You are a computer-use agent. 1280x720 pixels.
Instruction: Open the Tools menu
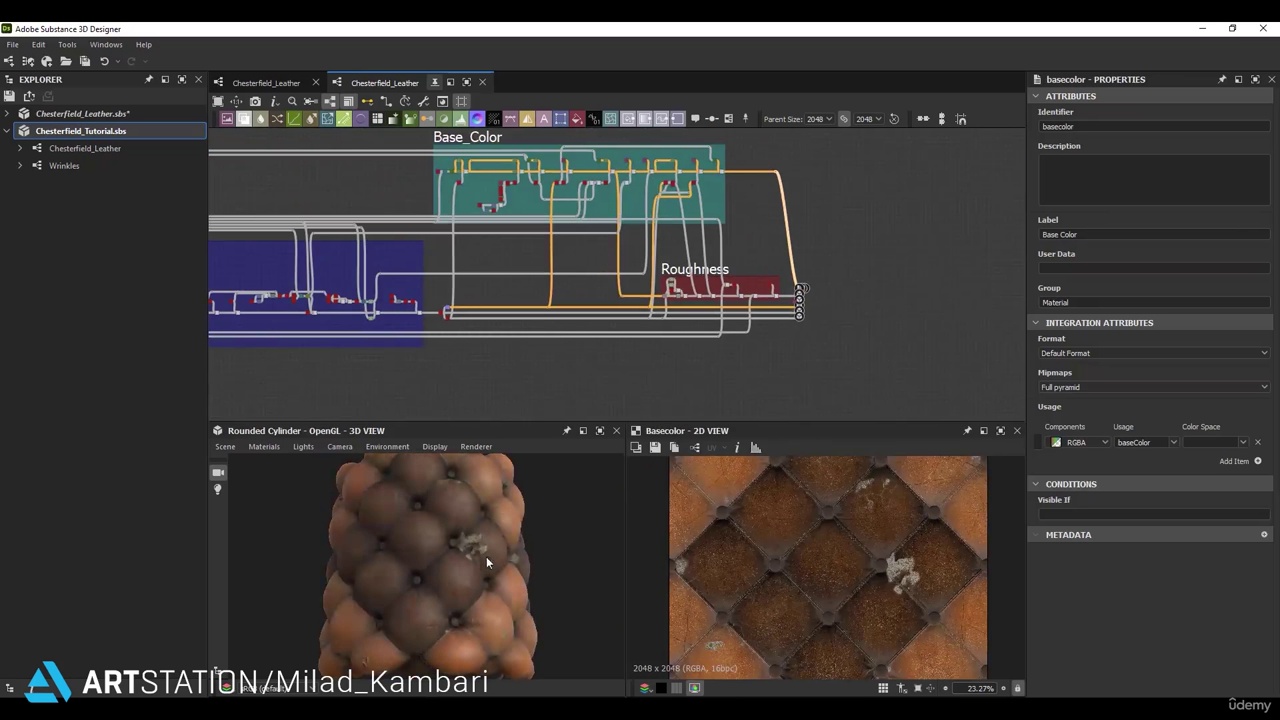pyautogui.click(x=67, y=44)
